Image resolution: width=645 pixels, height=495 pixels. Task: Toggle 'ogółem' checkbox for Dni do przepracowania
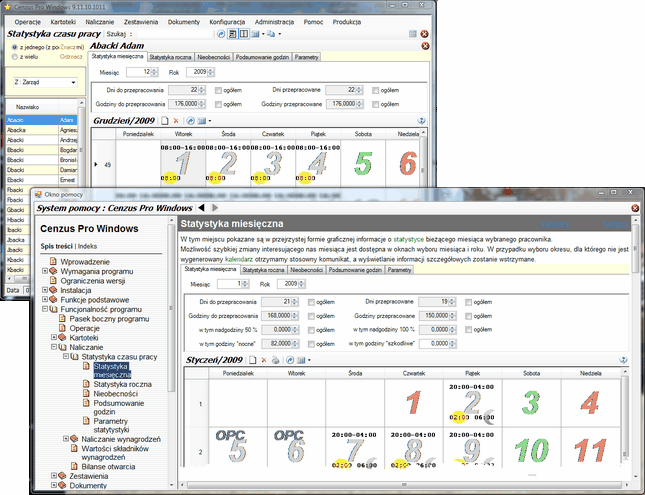(x=219, y=90)
